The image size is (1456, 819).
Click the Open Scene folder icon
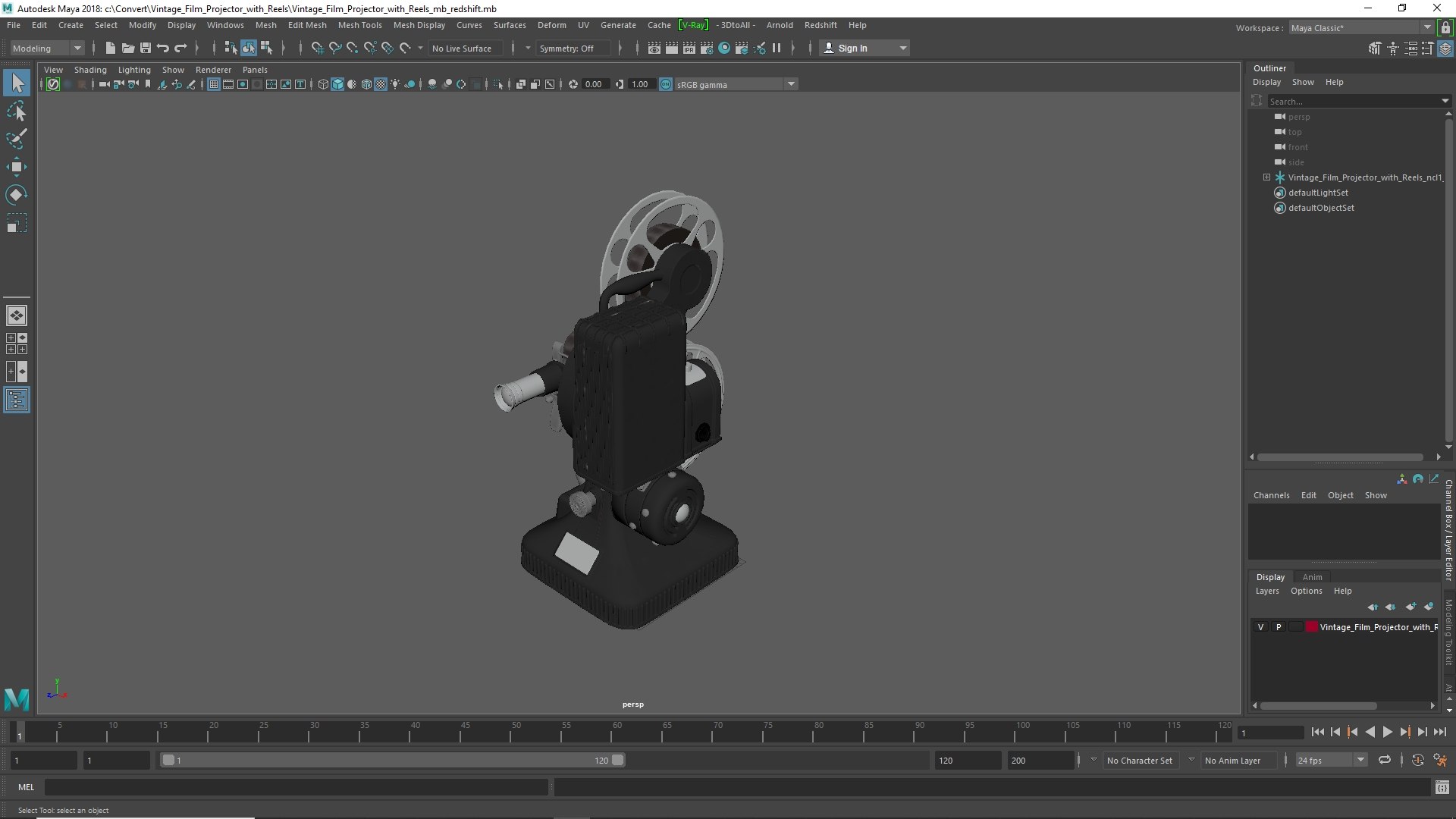pyautogui.click(x=127, y=48)
